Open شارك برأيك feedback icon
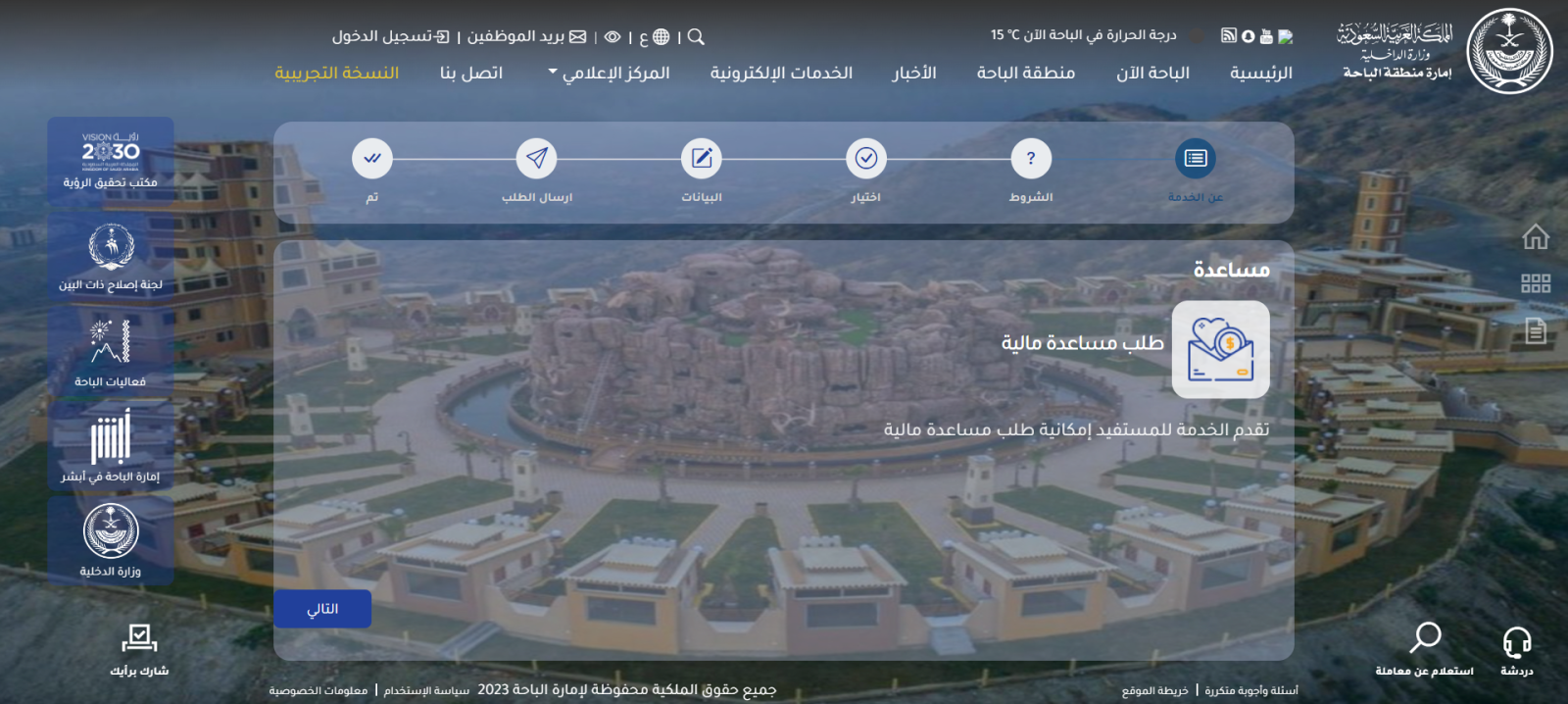The height and width of the screenshot is (704, 1568). tap(139, 641)
